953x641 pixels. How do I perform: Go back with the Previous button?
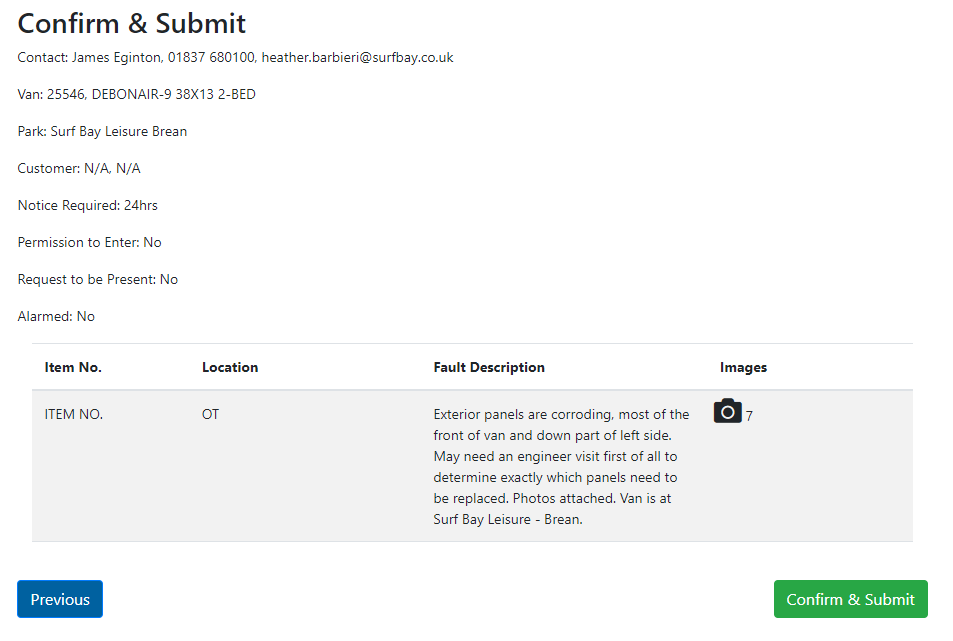(60, 599)
